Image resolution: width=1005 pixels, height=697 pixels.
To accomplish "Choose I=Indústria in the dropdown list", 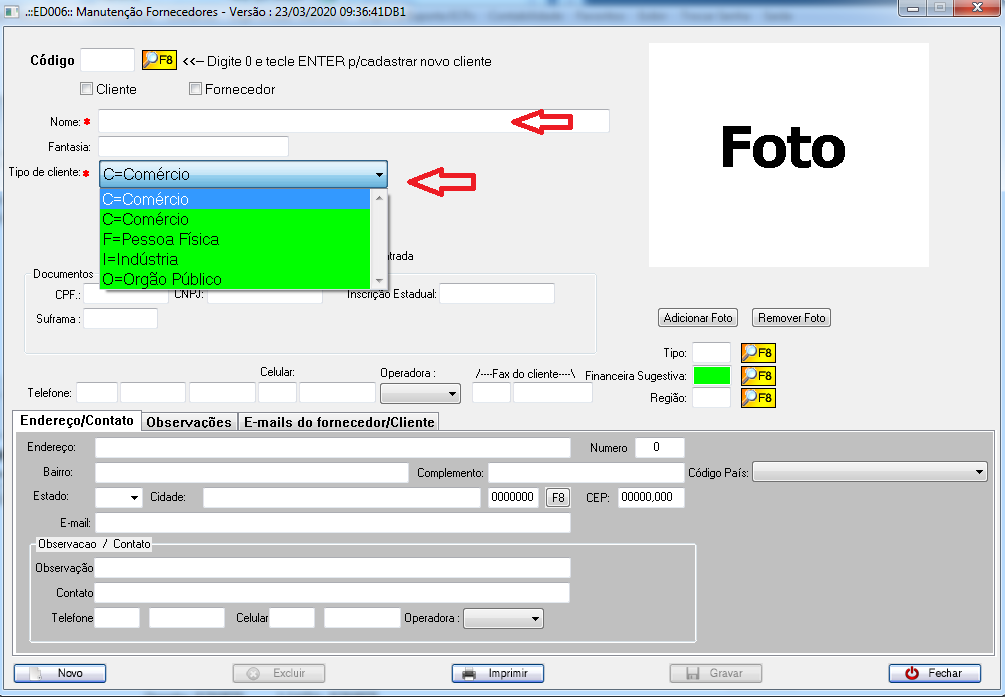I will tap(140, 260).
